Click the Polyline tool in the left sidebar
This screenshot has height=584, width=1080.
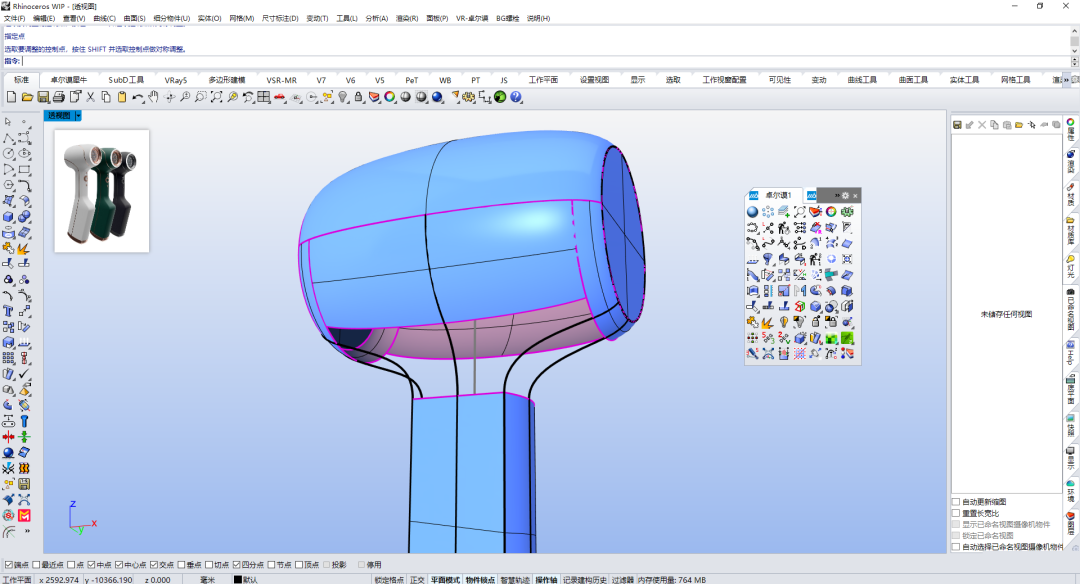(8, 138)
